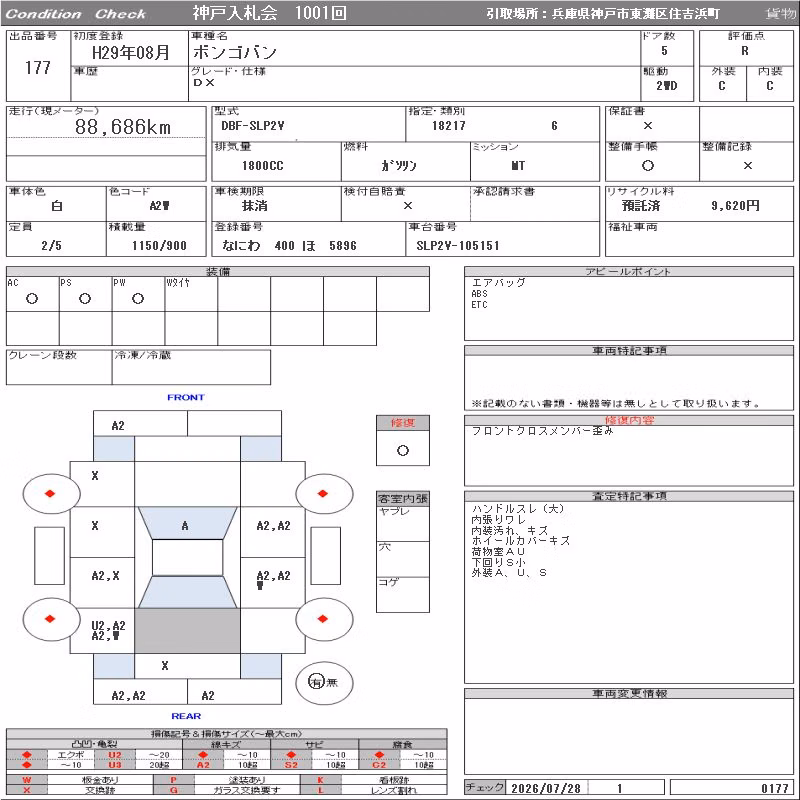Click the displacement 1800CC
Viewport: 800px width, 800px height.
(262, 166)
